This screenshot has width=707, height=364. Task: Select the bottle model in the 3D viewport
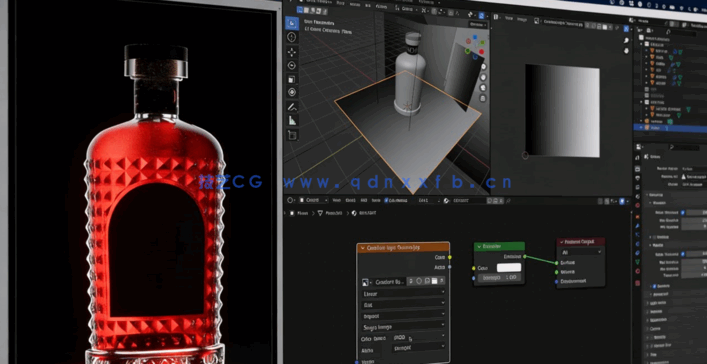(x=410, y=74)
